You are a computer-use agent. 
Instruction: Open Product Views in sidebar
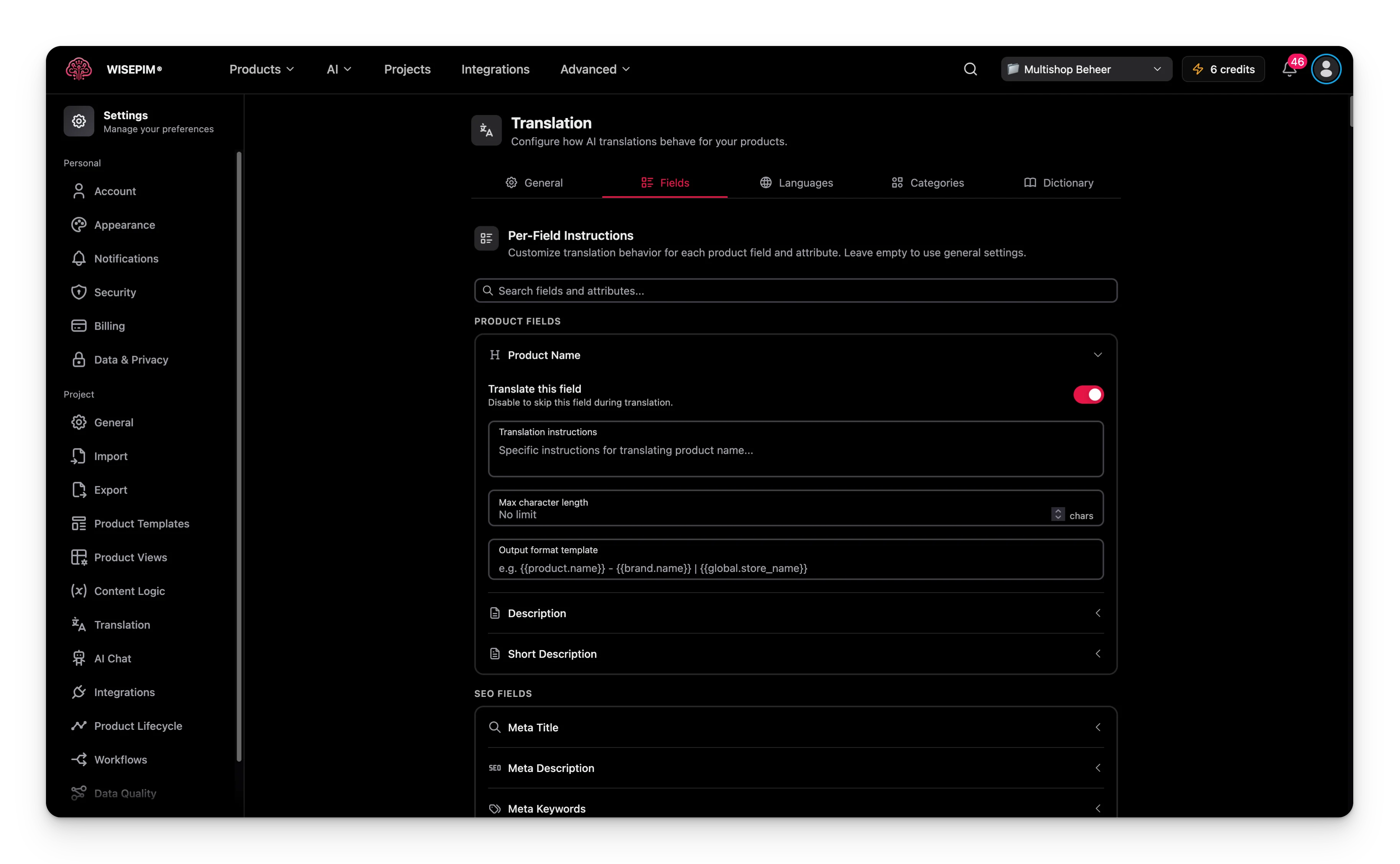(x=130, y=557)
